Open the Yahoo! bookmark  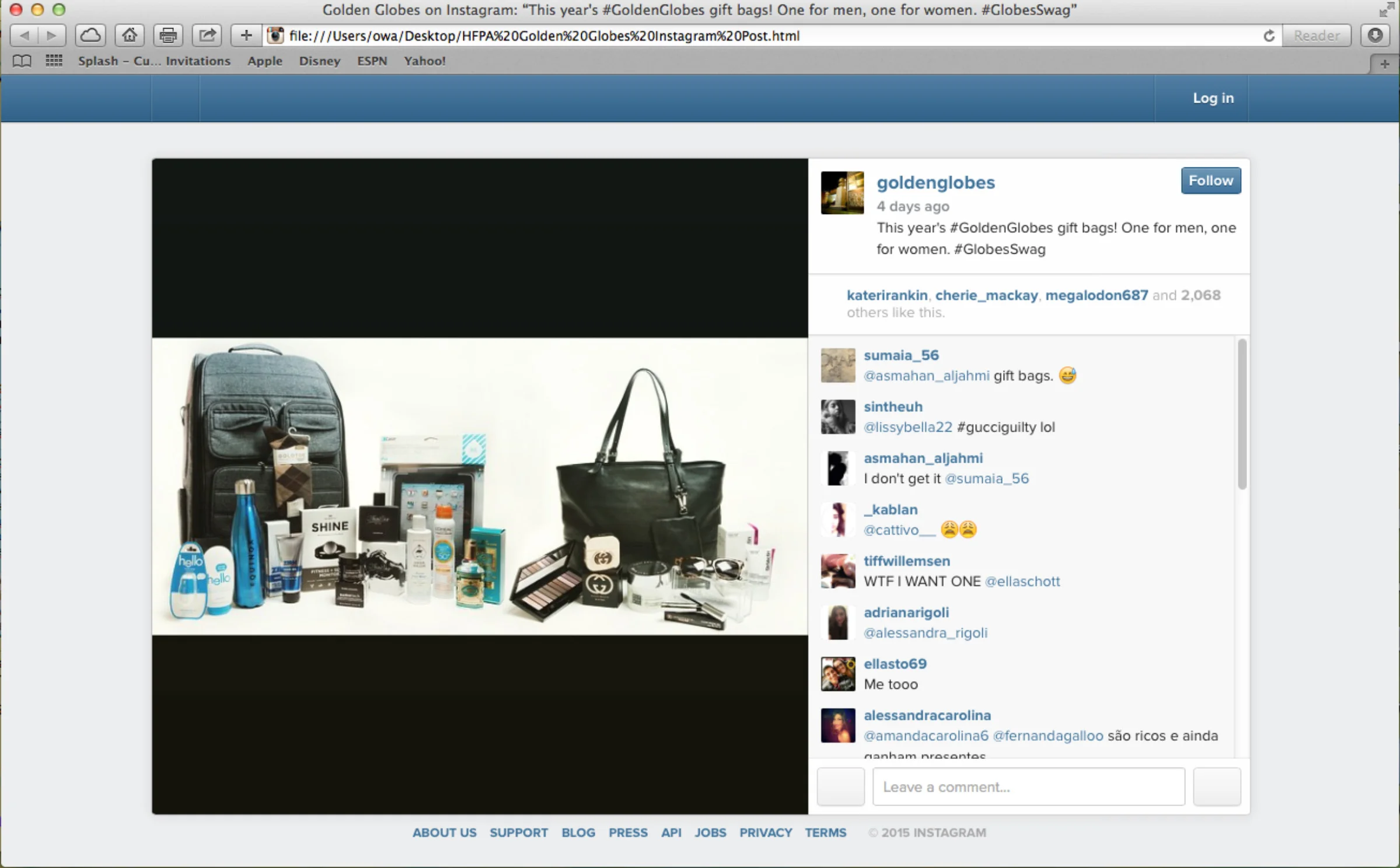tap(424, 61)
